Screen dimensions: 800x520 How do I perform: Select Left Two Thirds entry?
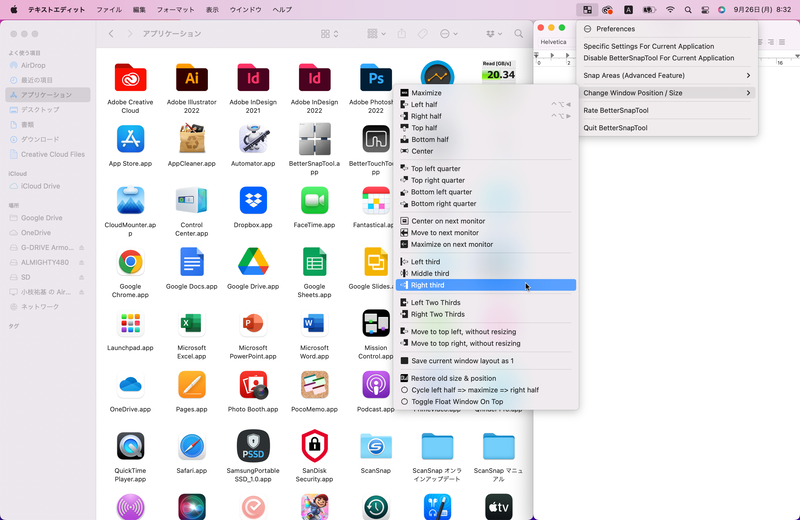click(487, 303)
